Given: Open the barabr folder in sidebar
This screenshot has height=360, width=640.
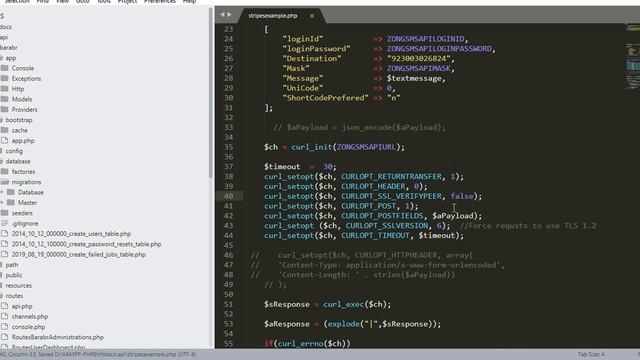Looking at the screenshot, I should coord(9,47).
